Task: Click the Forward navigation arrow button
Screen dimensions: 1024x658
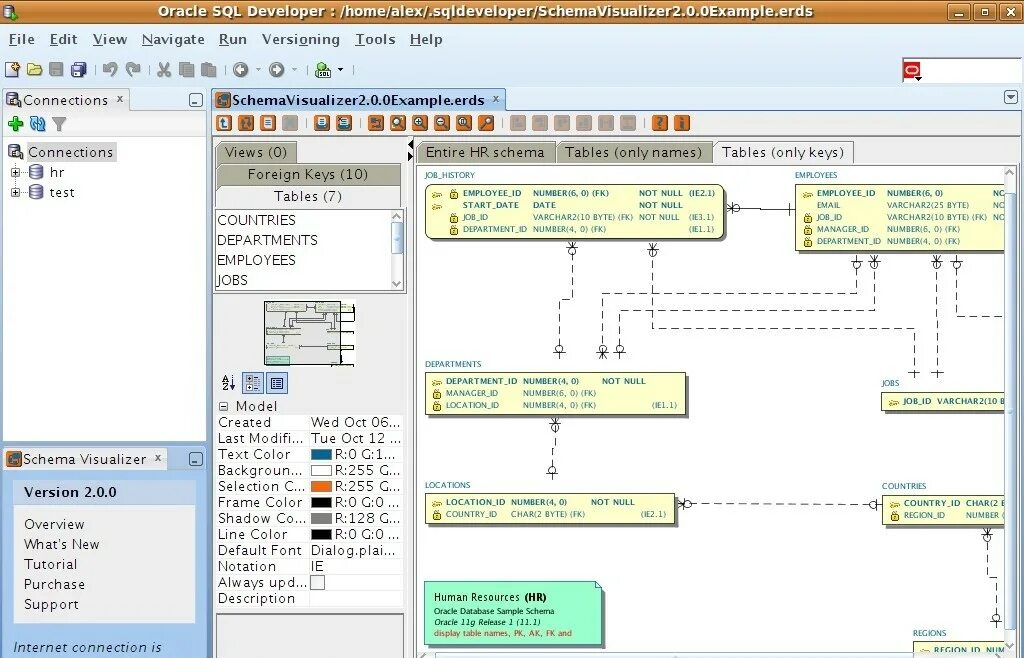Action: 277,69
